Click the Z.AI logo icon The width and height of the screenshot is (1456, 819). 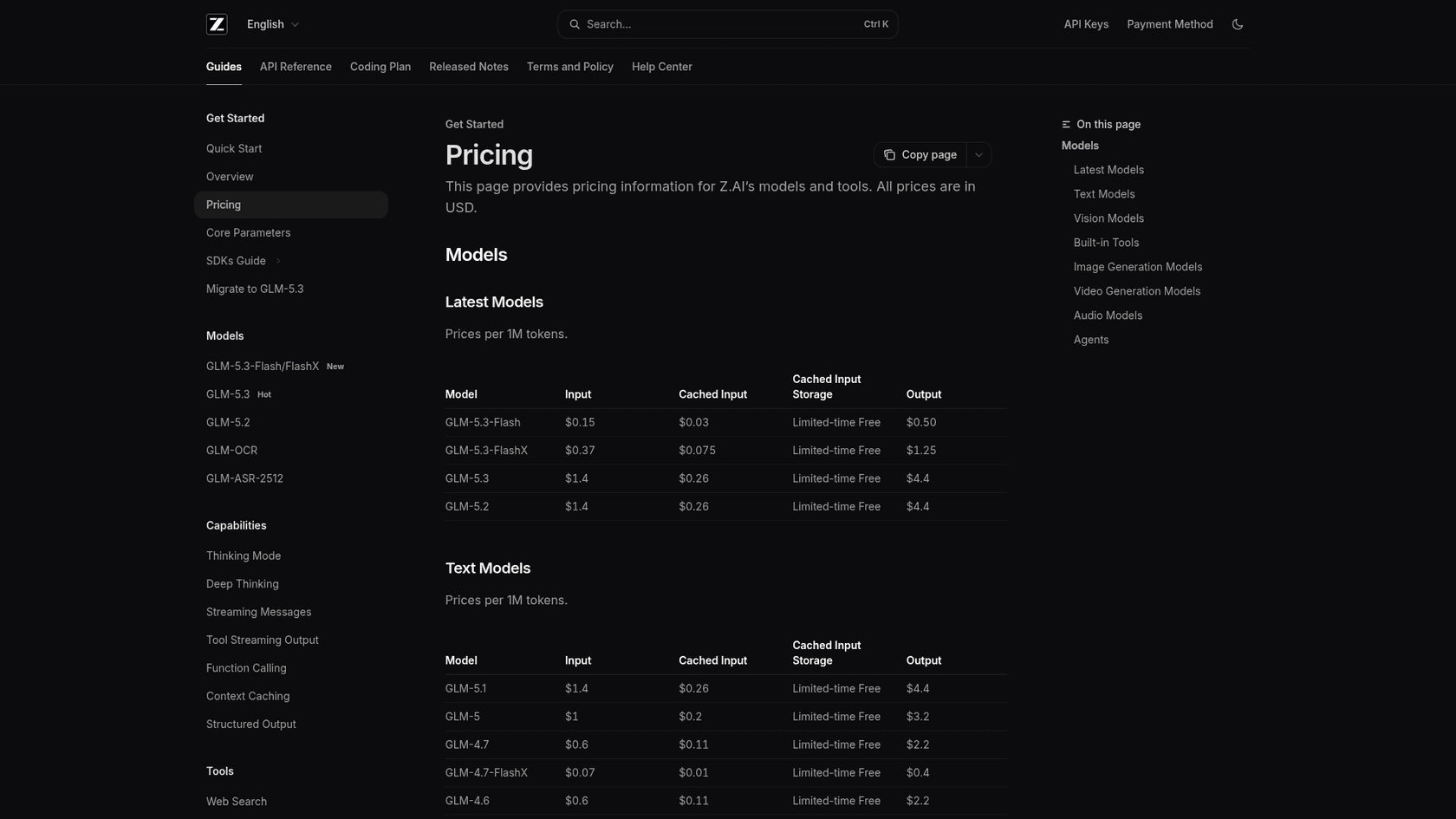(217, 24)
